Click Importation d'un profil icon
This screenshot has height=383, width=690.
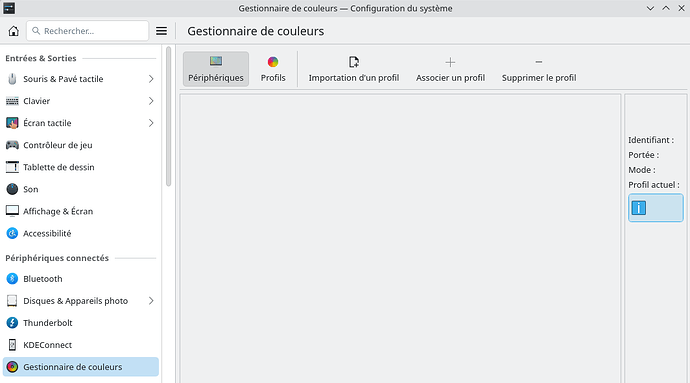[354, 62]
